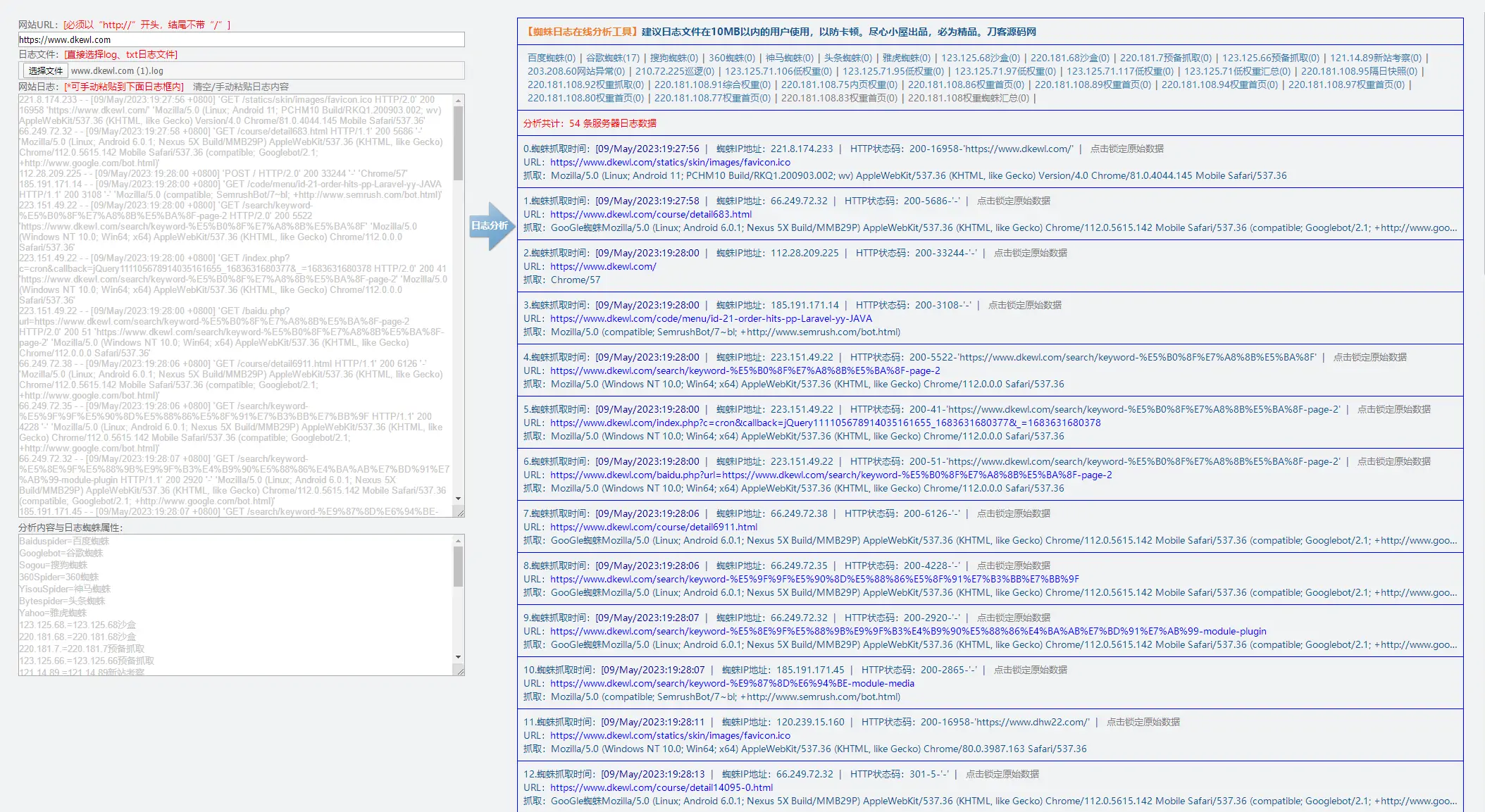Viewport: 1485px width, 812px height.
Task: Click 清空/手动粘贴日志内容 link
Action: coord(241,87)
